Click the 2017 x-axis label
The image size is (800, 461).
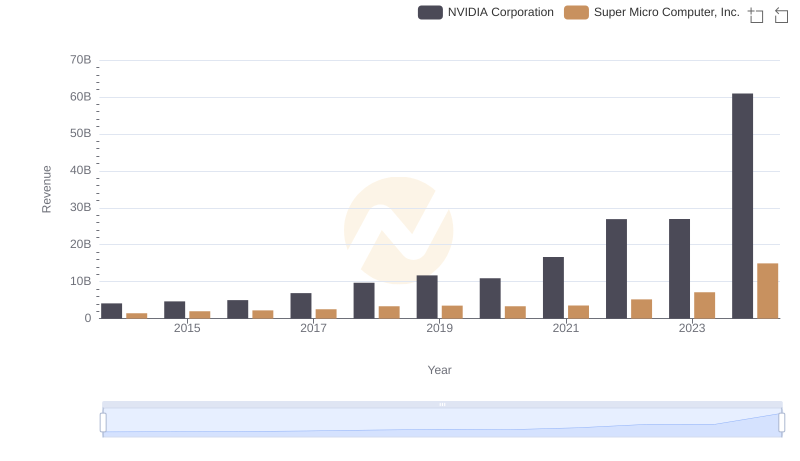point(313,328)
